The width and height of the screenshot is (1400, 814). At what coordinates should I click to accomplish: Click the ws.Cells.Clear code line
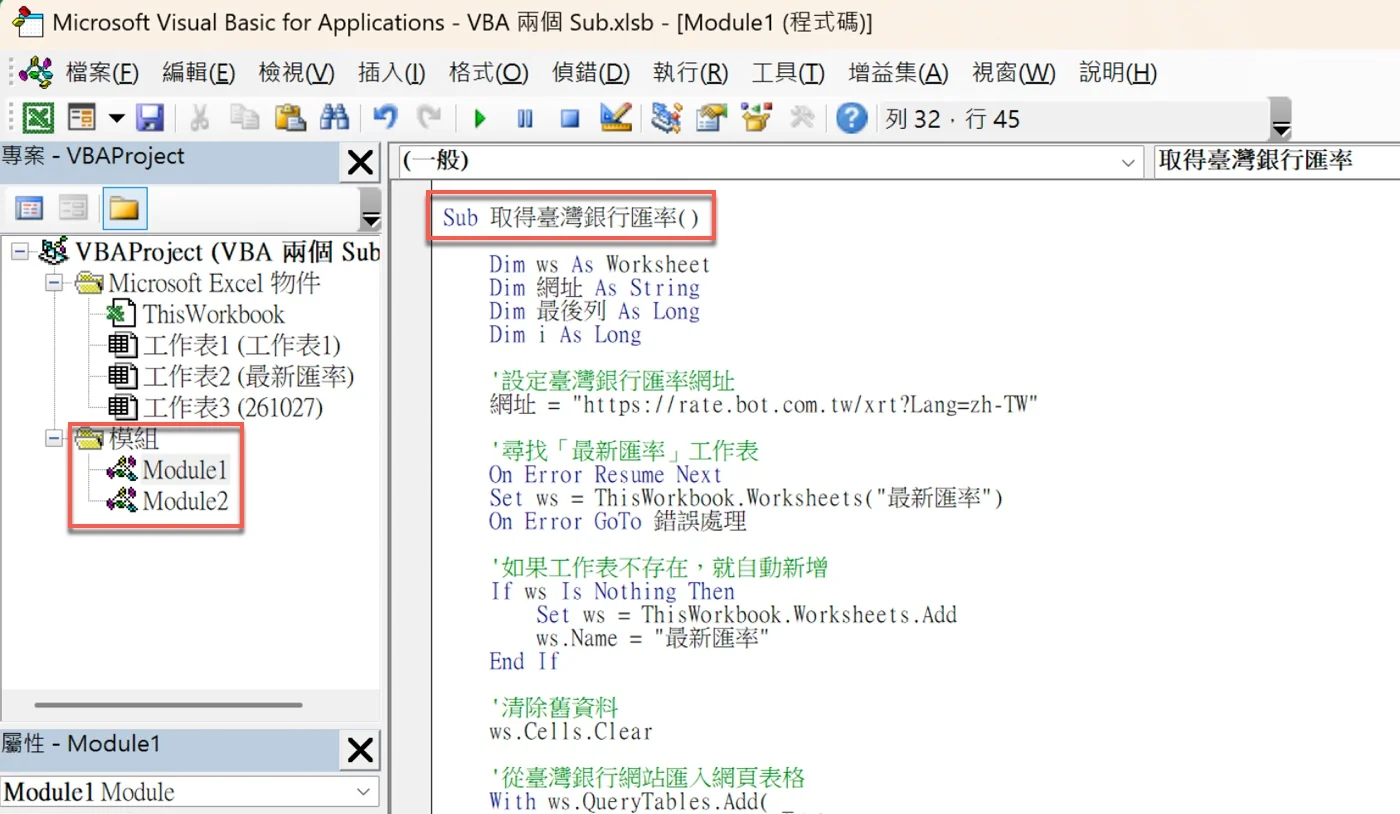(570, 732)
